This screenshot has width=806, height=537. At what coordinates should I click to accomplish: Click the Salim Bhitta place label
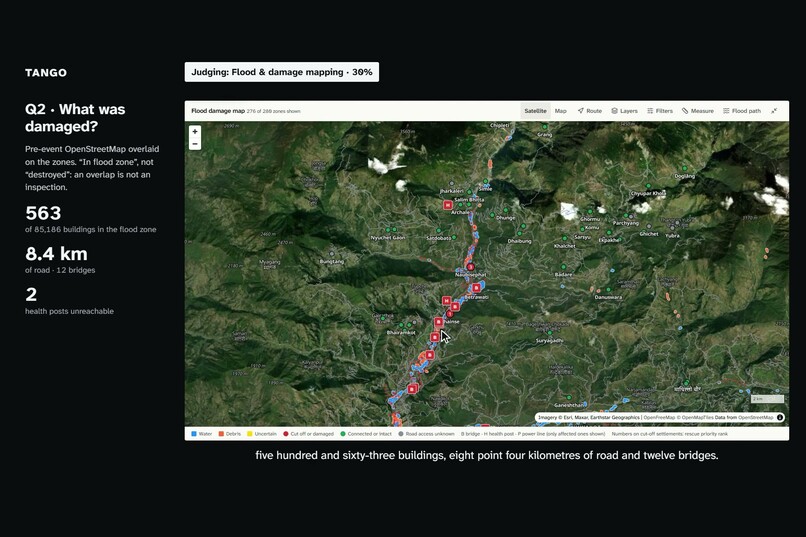click(469, 199)
